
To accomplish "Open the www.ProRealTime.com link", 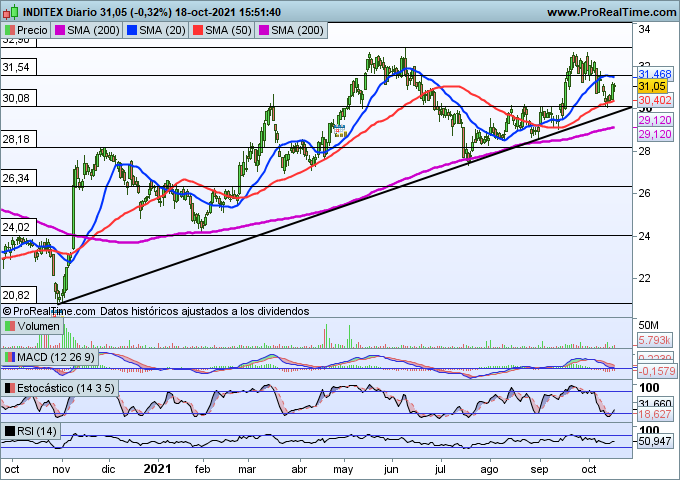I will pos(611,12).
